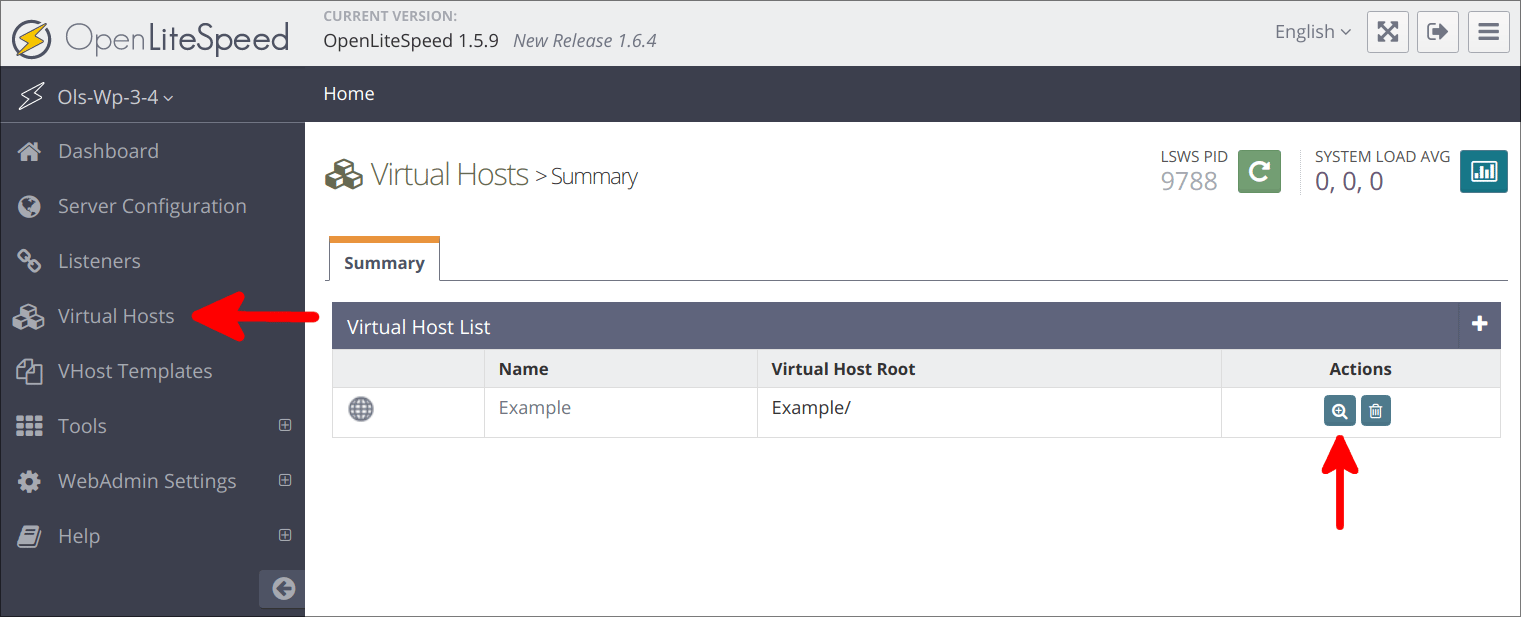Viewport: 1521px width, 617px height.
Task: Expand the Tools submenu plus sign
Action: (285, 425)
